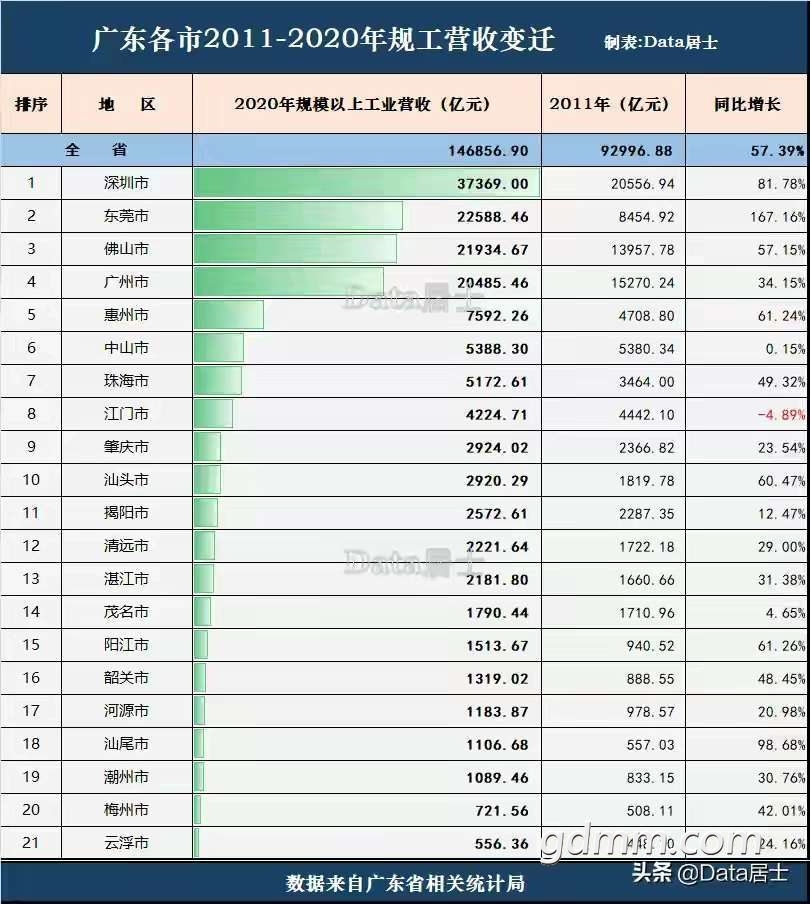
Task: Click the 2011 value 1722.18
Action: (646, 547)
